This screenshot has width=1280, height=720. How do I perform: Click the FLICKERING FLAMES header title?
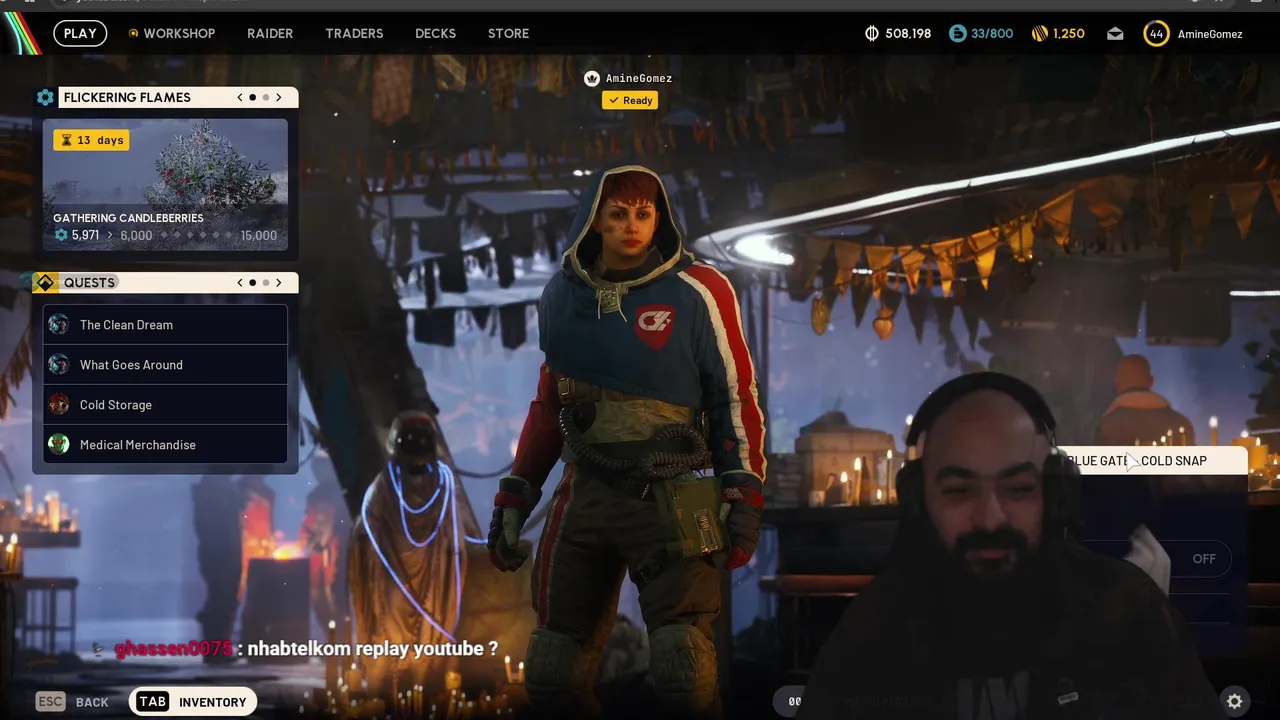click(x=127, y=97)
